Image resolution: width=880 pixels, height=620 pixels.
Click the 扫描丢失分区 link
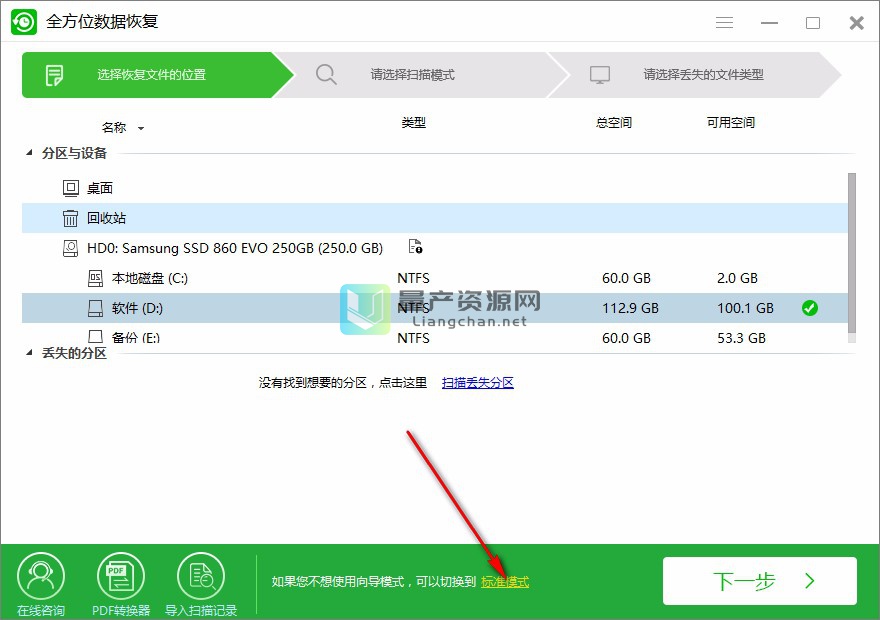478,383
